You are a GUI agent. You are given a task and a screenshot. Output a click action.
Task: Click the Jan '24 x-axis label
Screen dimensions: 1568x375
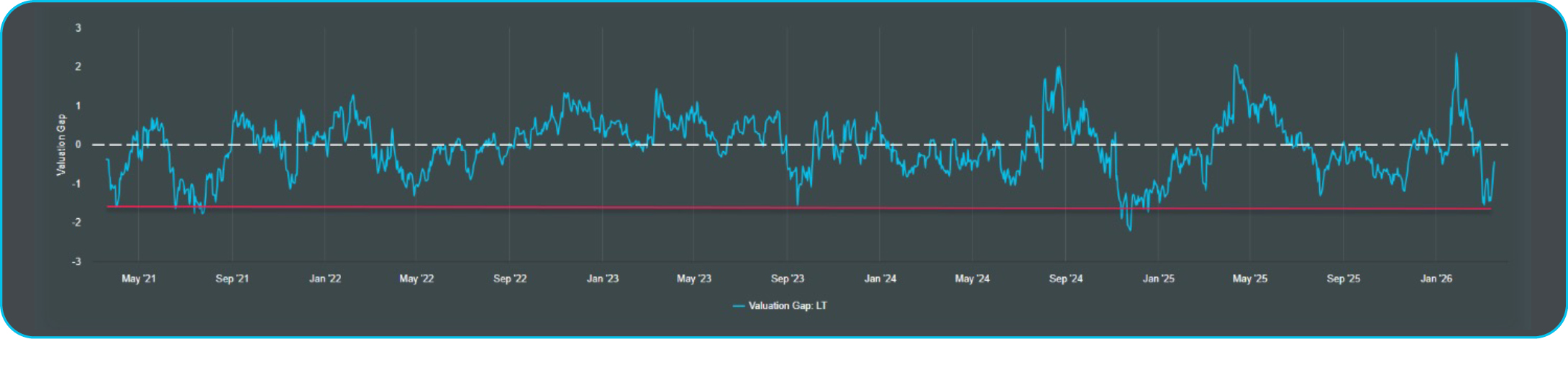tap(880, 279)
